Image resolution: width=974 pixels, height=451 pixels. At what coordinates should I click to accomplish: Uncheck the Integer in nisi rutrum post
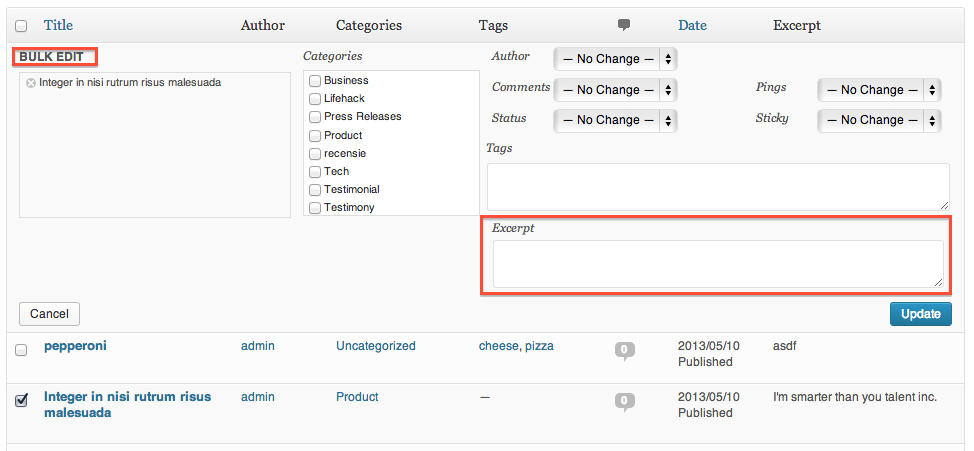click(x=21, y=401)
